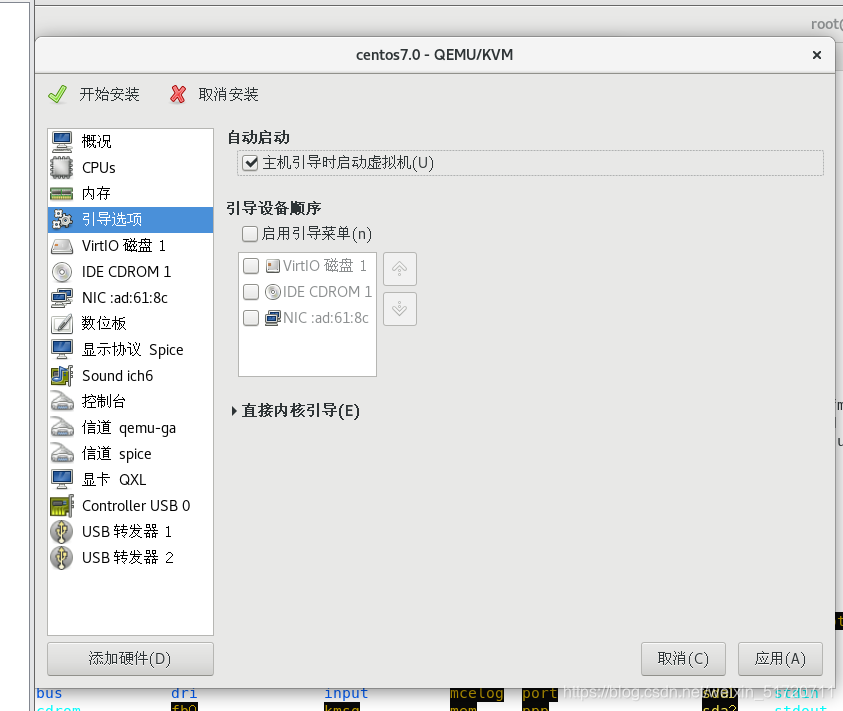This screenshot has width=843, height=711.
Task: Select the 概况 overview monitor icon
Action: (62, 141)
